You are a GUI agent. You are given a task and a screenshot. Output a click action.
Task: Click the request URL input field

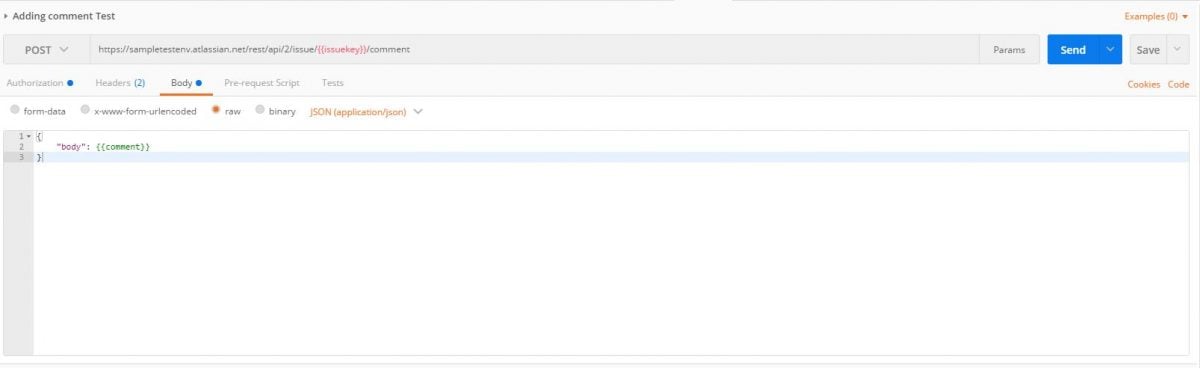(534, 49)
